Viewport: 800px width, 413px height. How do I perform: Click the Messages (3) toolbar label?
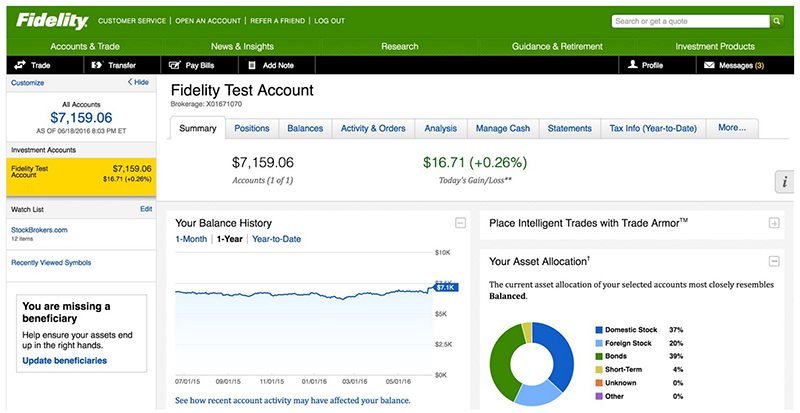coord(741,65)
